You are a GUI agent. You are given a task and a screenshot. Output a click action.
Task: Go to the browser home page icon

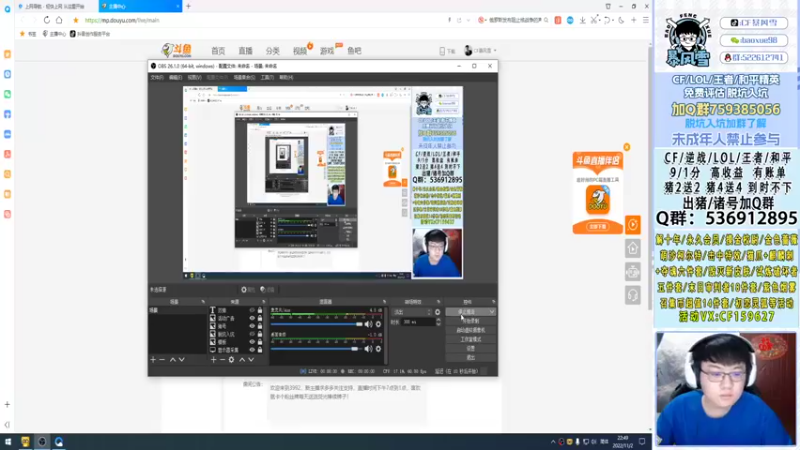59,20
